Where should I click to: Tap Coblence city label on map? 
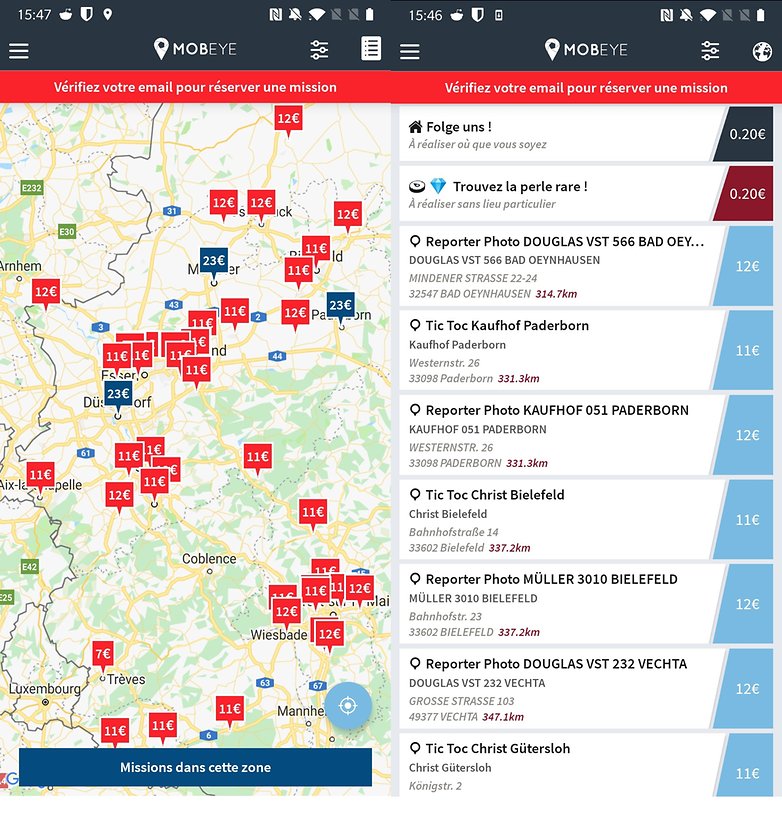[x=209, y=559]
